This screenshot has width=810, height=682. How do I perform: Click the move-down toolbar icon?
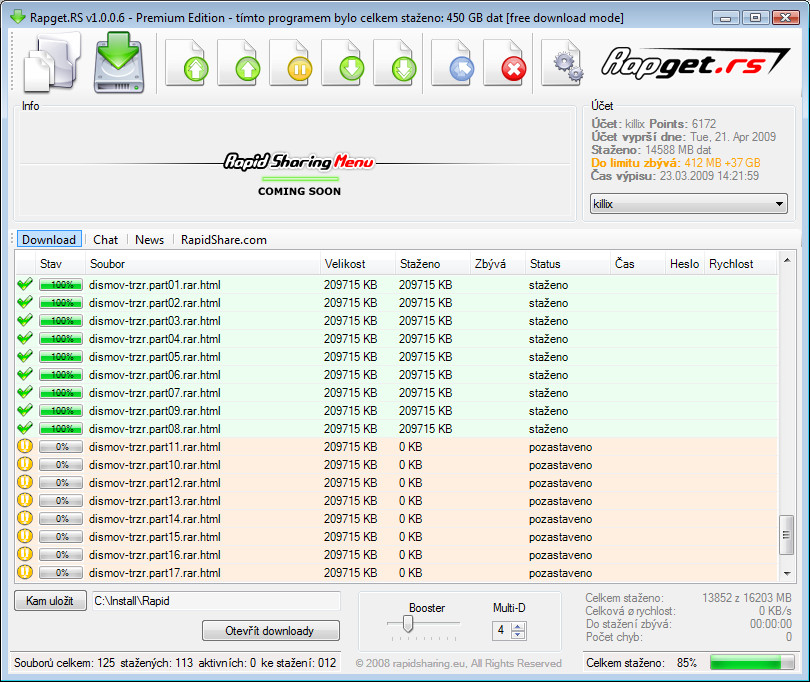pos(344,63)
